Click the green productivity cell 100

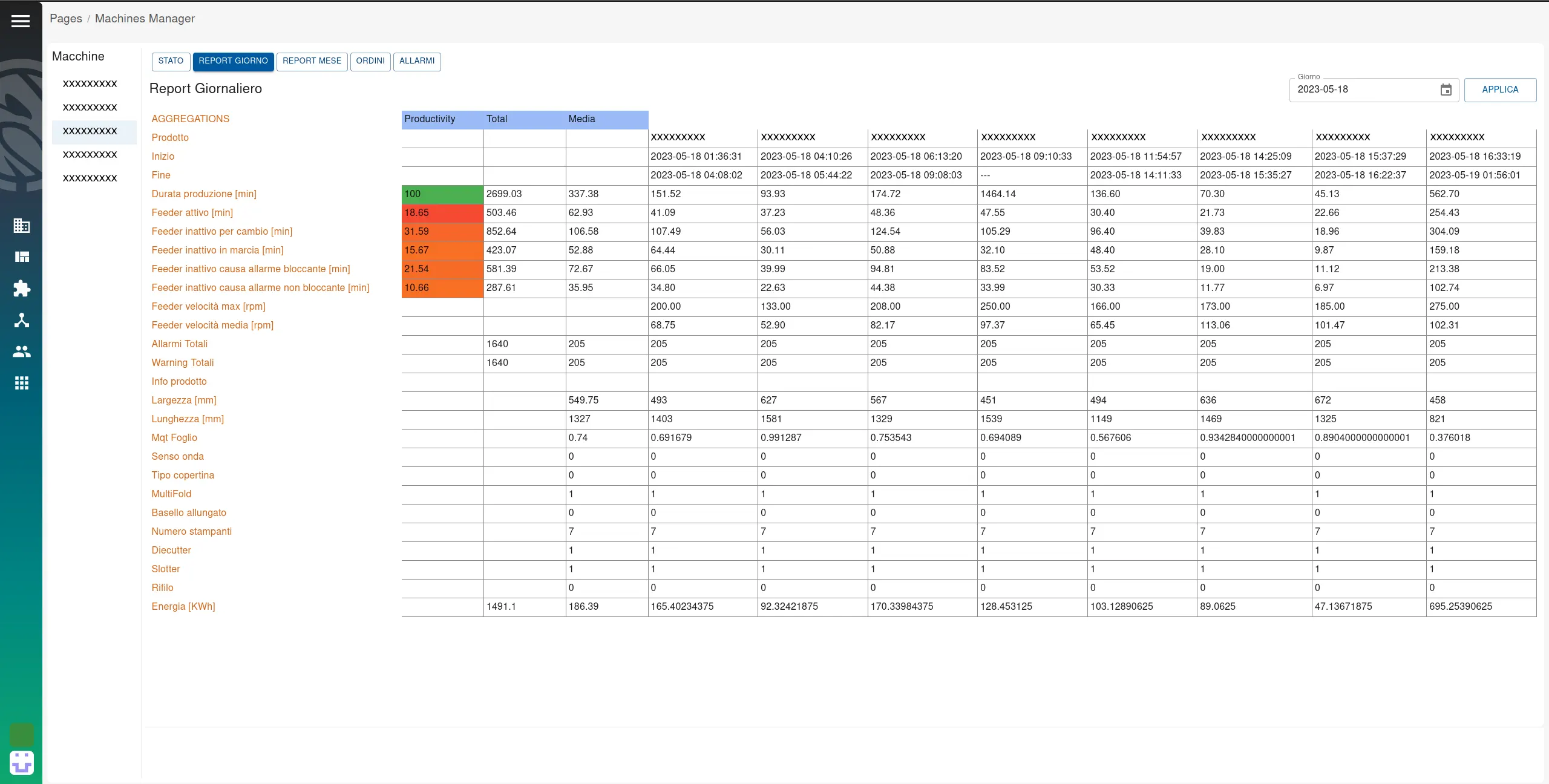coord(442,194)
